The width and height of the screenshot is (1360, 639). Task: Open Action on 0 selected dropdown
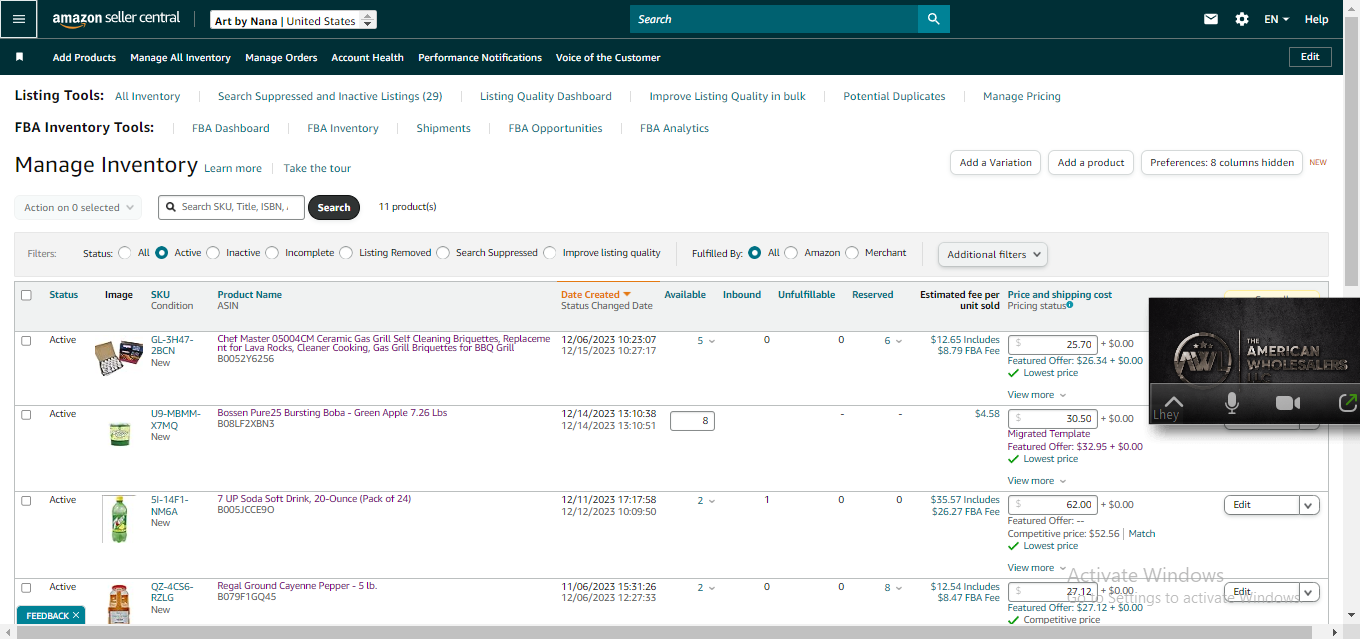tap(78, 208)
